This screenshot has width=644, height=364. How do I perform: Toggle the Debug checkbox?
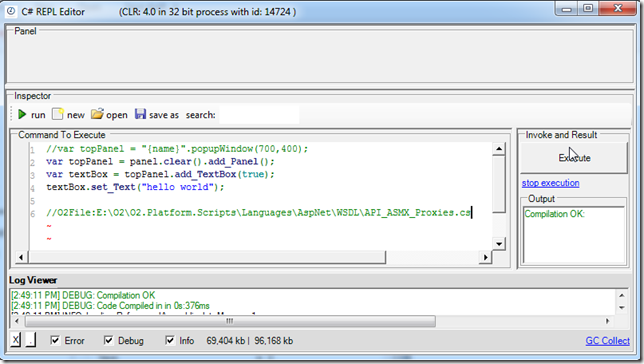coord(108,340)
